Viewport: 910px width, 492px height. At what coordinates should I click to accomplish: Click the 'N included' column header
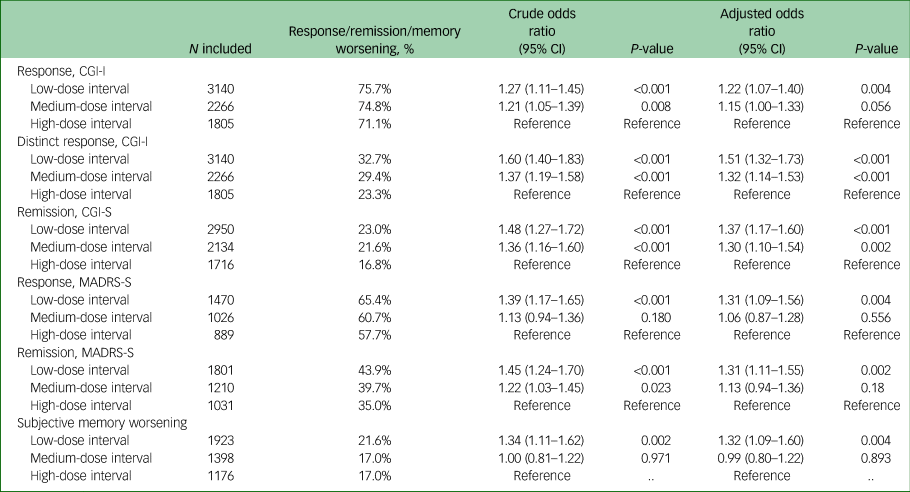click(222, 48)
